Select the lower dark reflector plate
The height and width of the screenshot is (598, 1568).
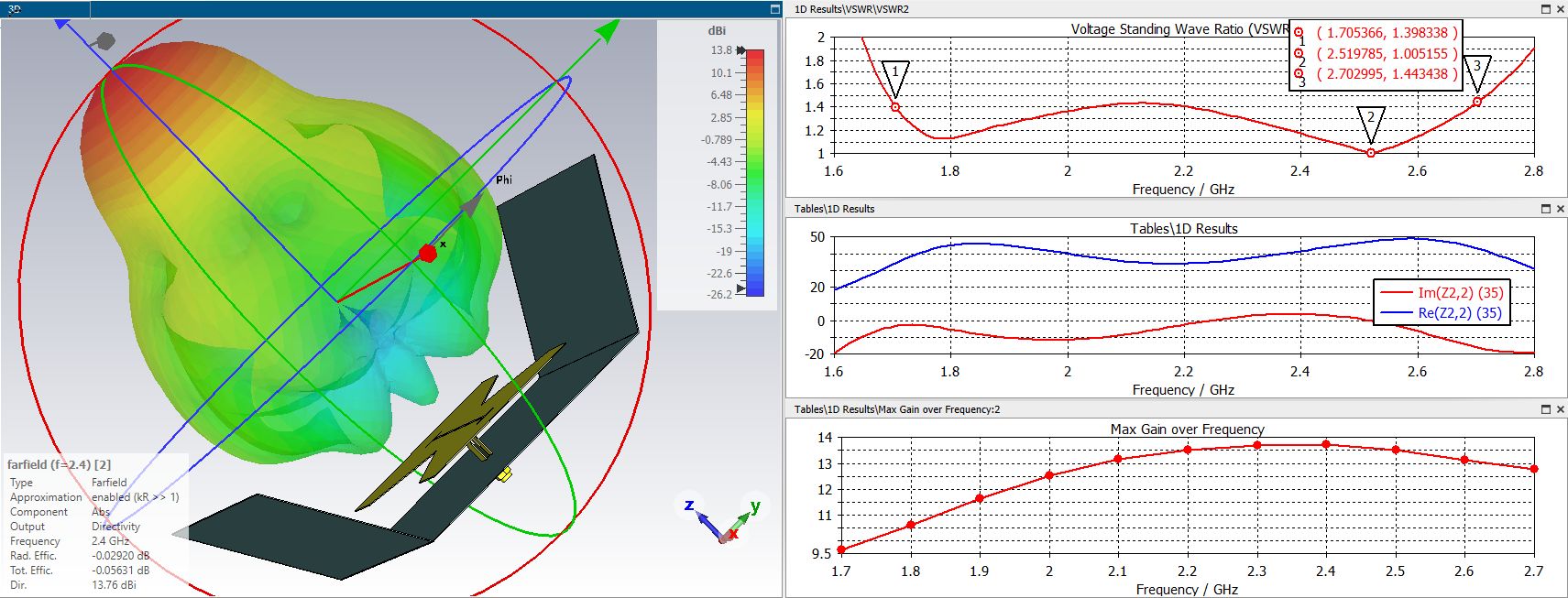[307, 538]
